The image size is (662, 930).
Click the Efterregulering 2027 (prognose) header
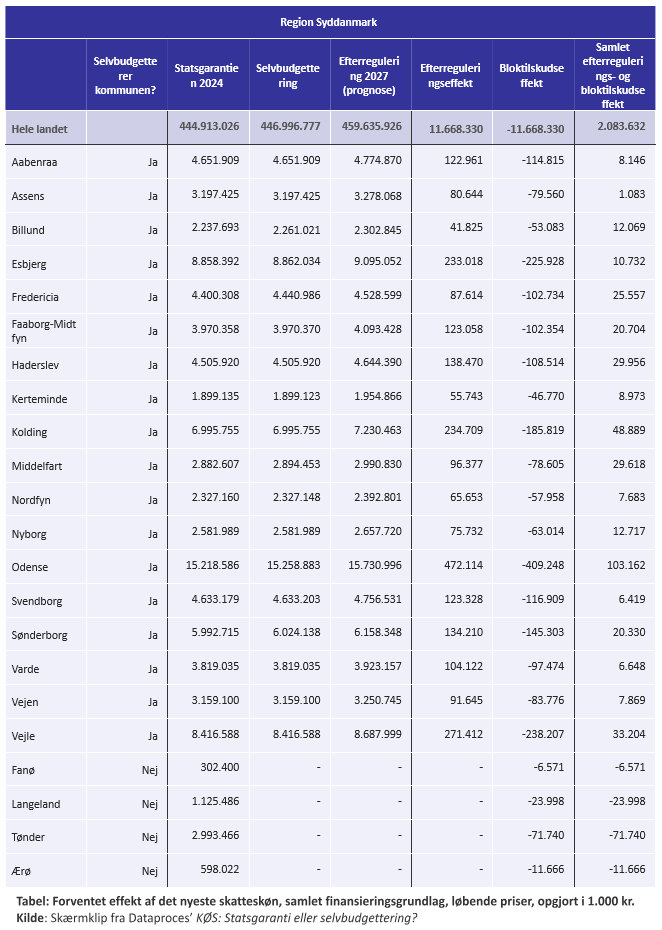[369, 76]
